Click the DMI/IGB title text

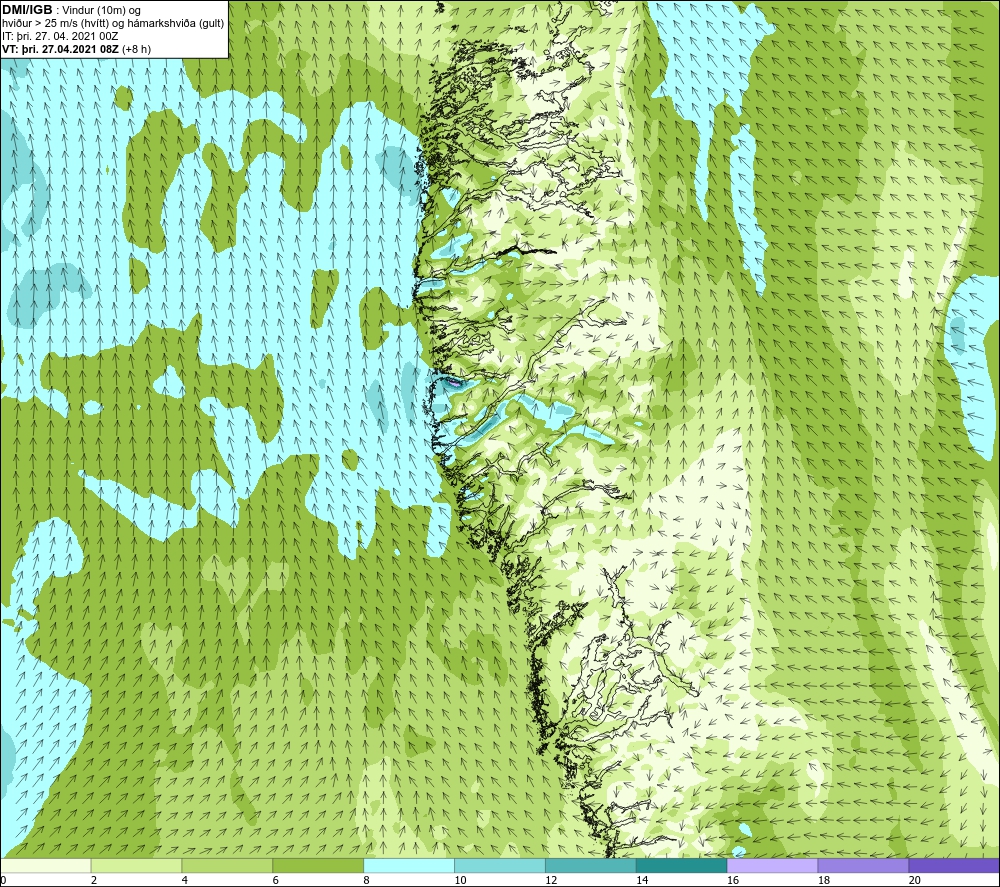tap(27, 10)
